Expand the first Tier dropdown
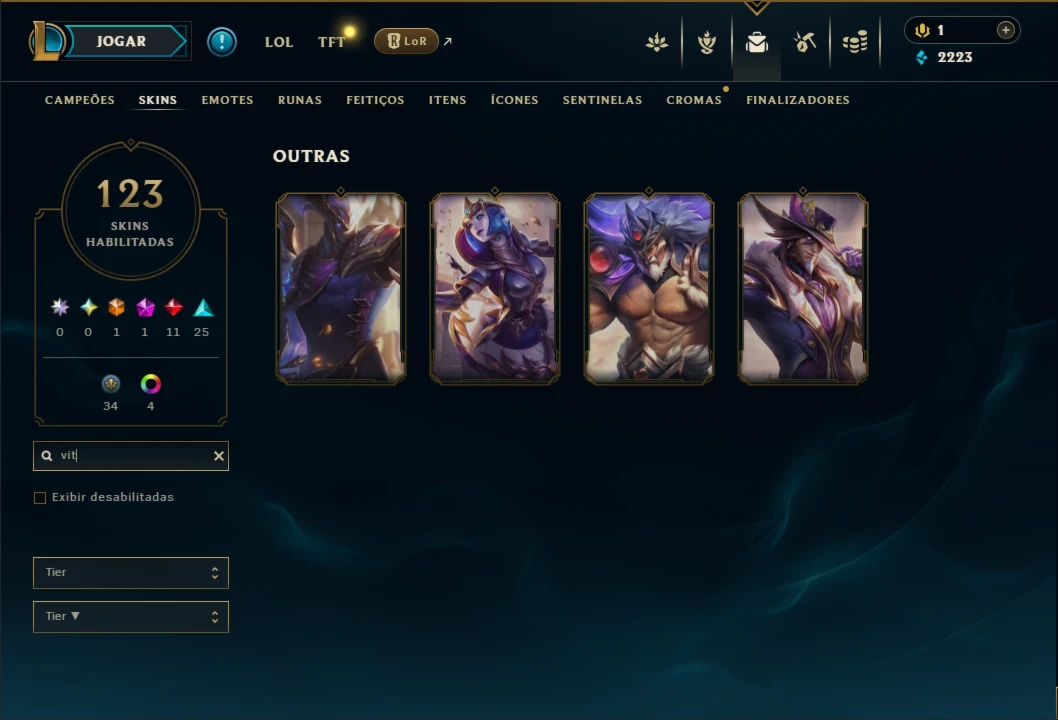The height and width of the screenshot is (720, 1058). point(131,573)
